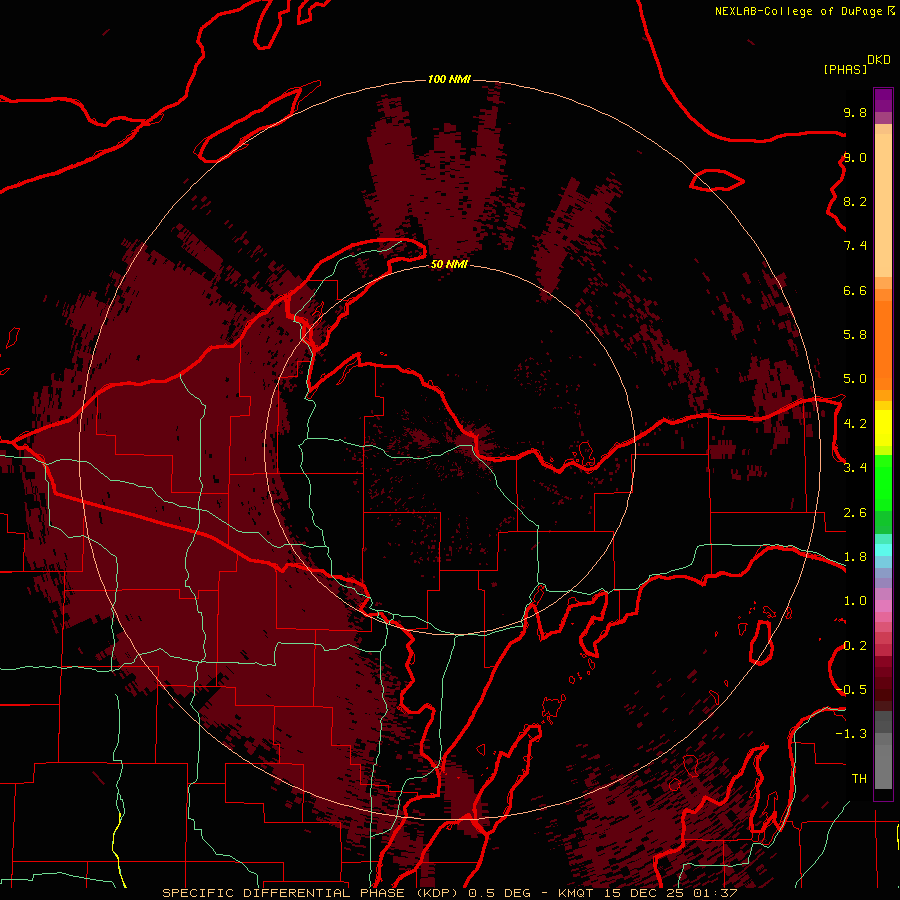The image size is (900, 900).
Task: Click the DKD label above the color scale
Action: pos(879,60)
